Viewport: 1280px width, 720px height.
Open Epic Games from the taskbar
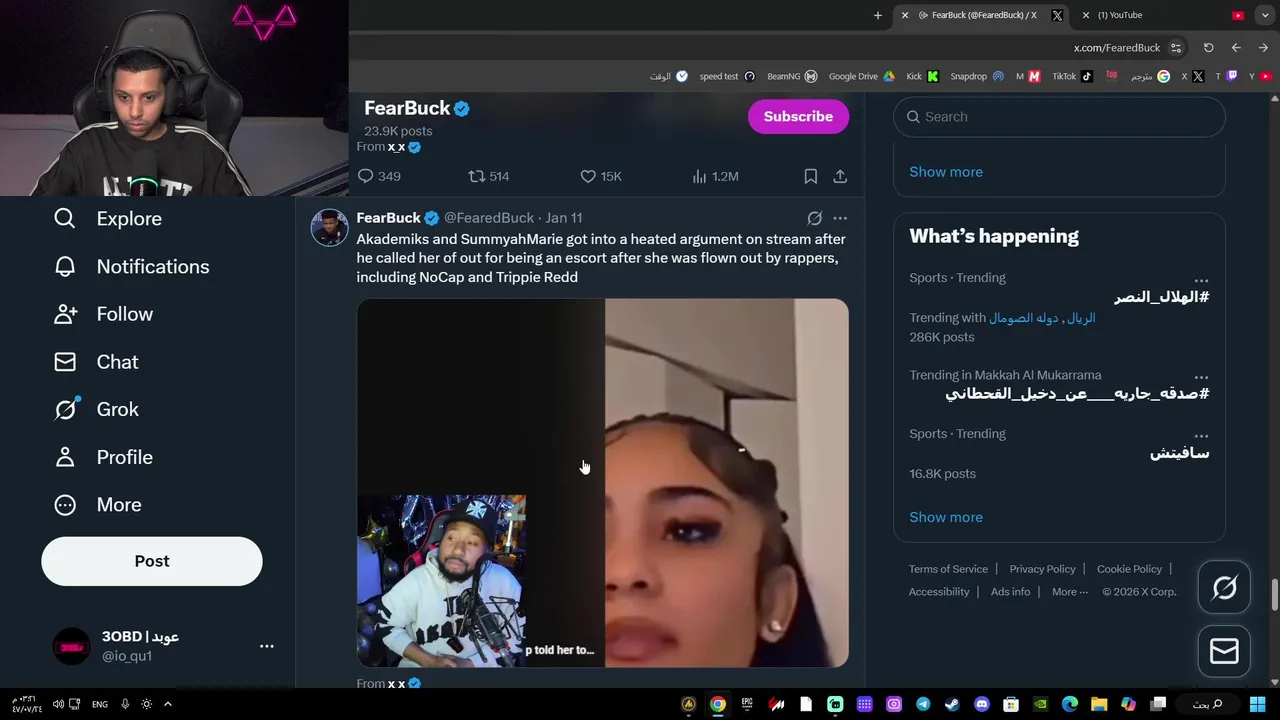747,704
